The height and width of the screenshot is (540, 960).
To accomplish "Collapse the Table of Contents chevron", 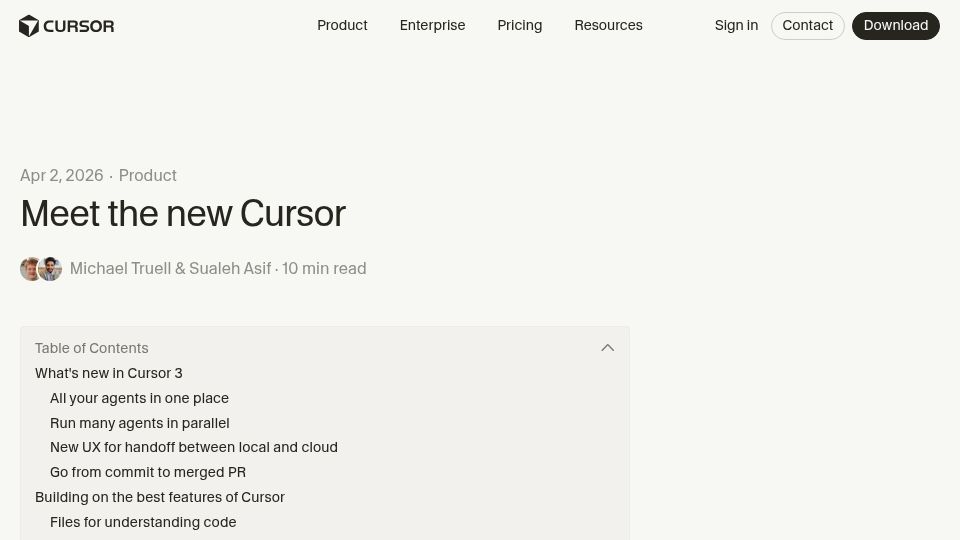I will [607, 348].
